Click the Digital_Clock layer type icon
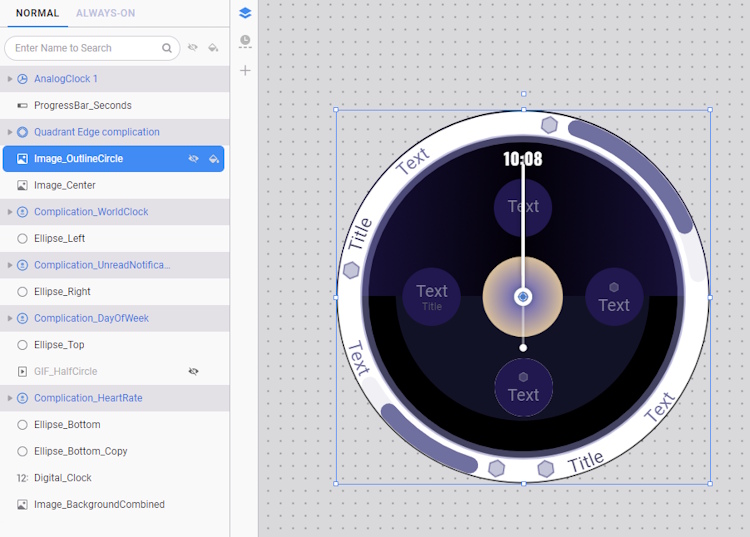 22,478
